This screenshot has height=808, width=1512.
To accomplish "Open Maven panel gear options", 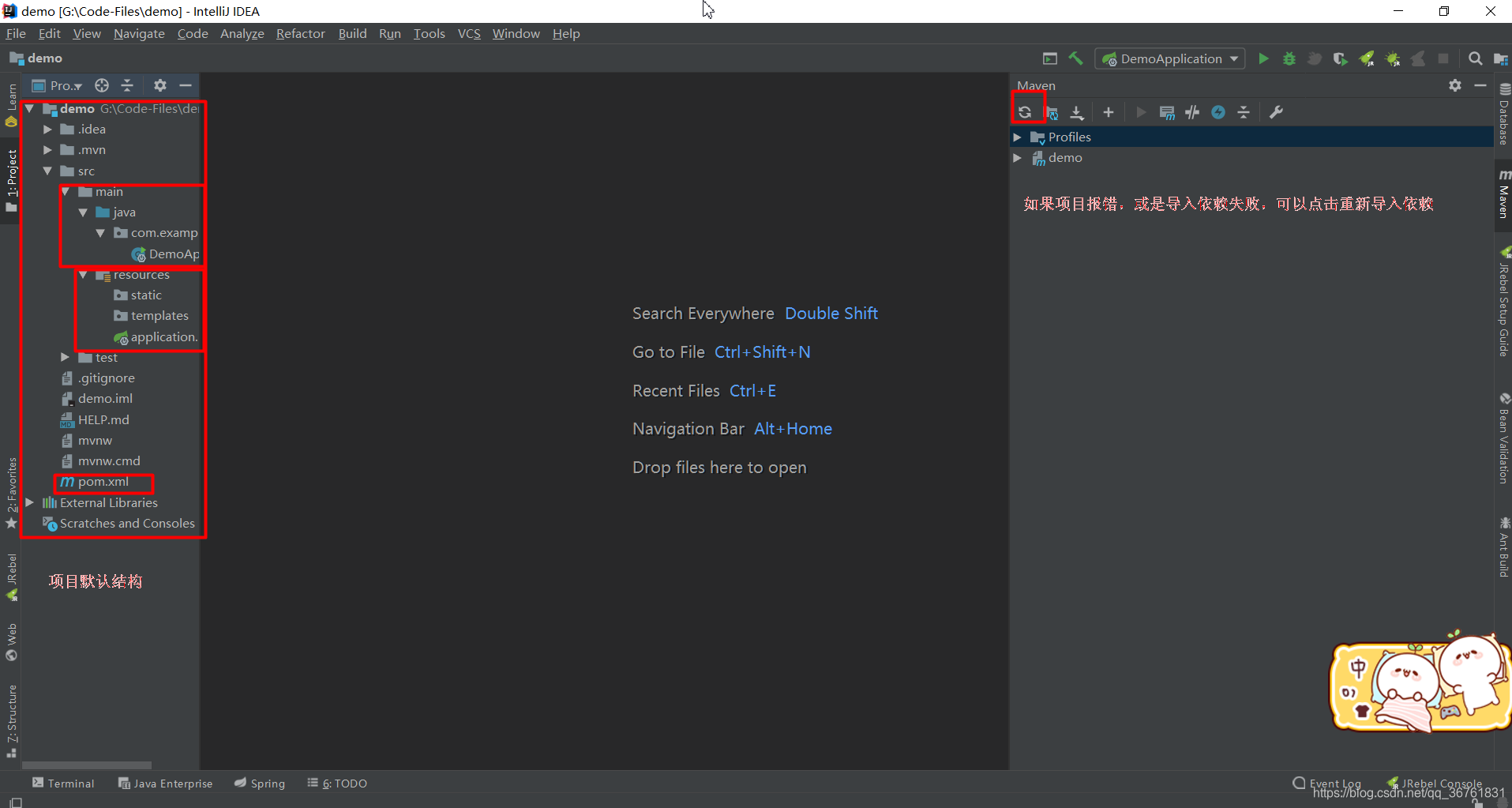I will 1455,85.
